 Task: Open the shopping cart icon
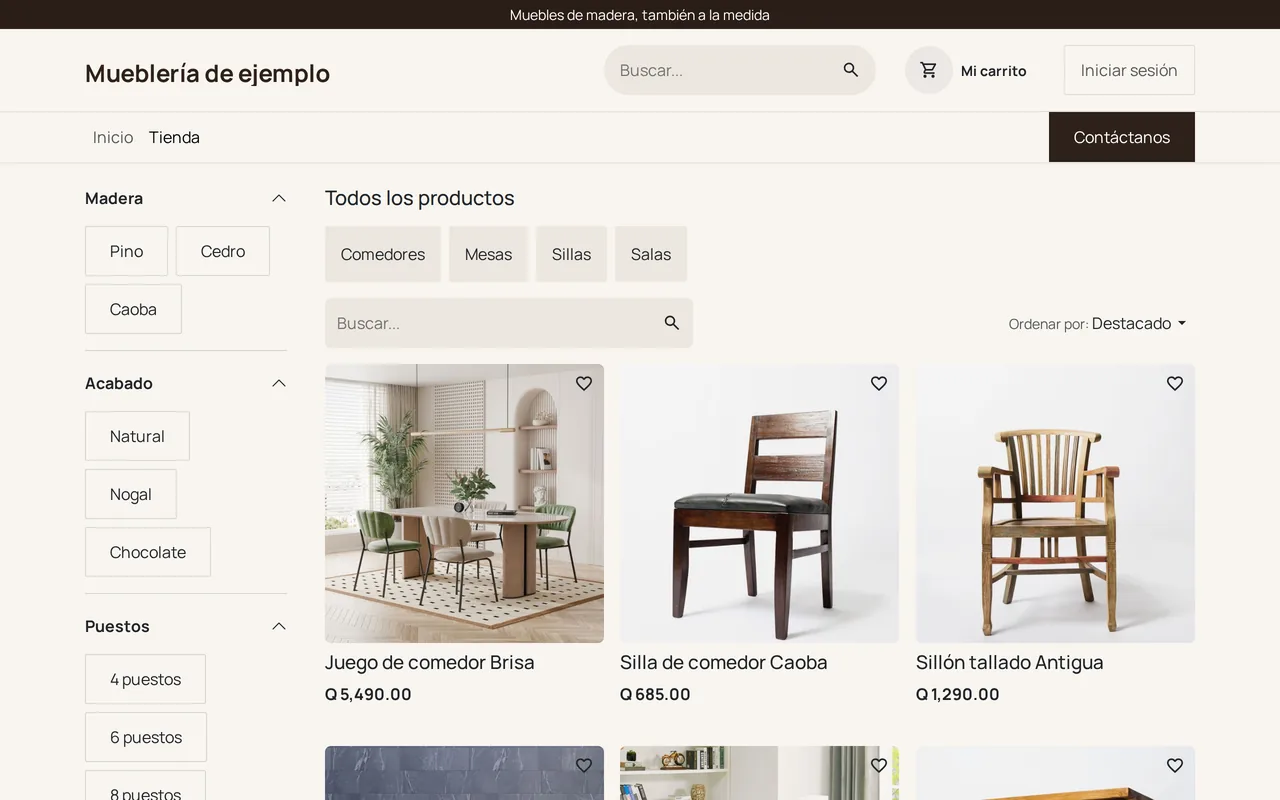(929, 70)
